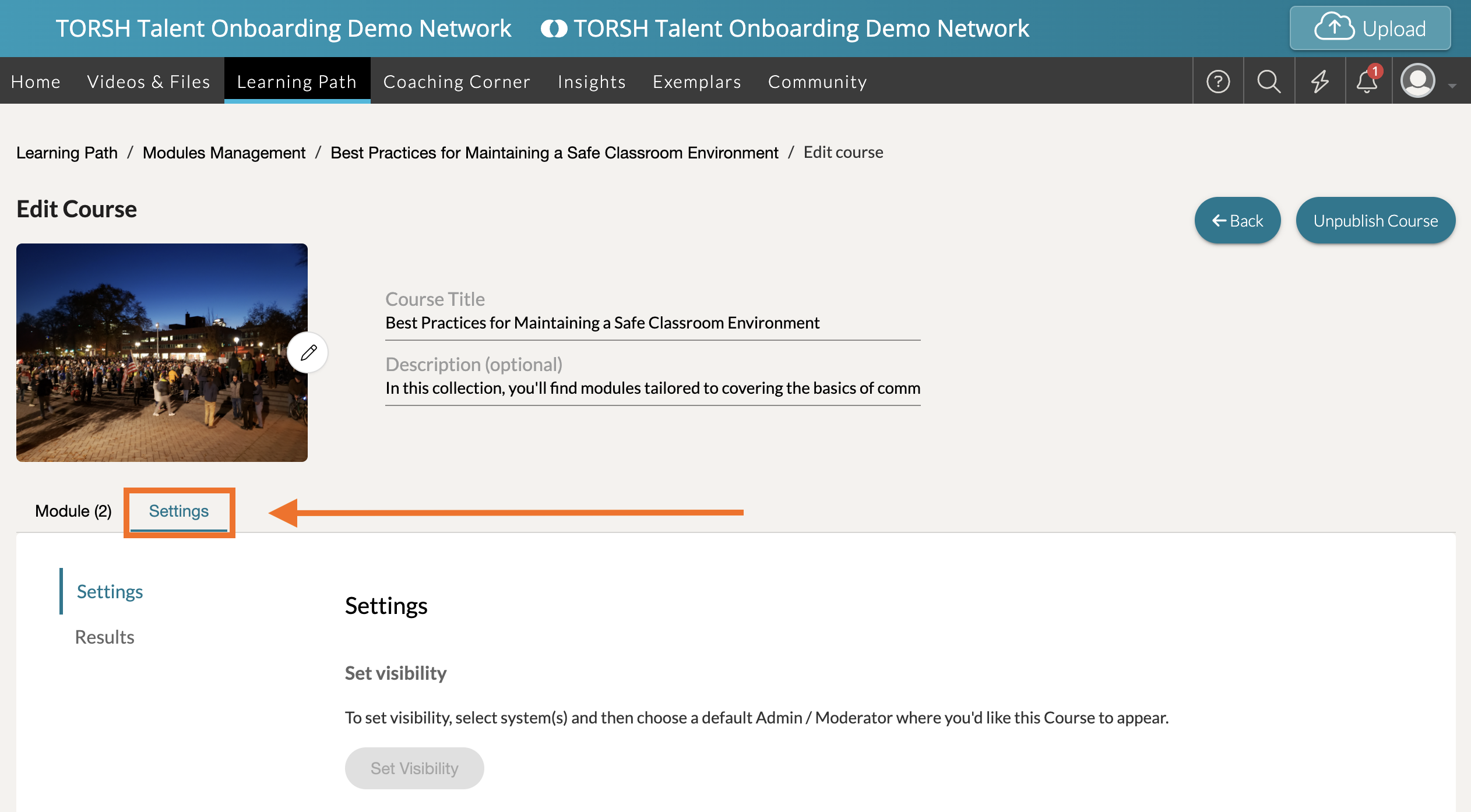Click the Back button
Image resolution: width=1471 pixels, height=812 pixels.
point(1237,221)
